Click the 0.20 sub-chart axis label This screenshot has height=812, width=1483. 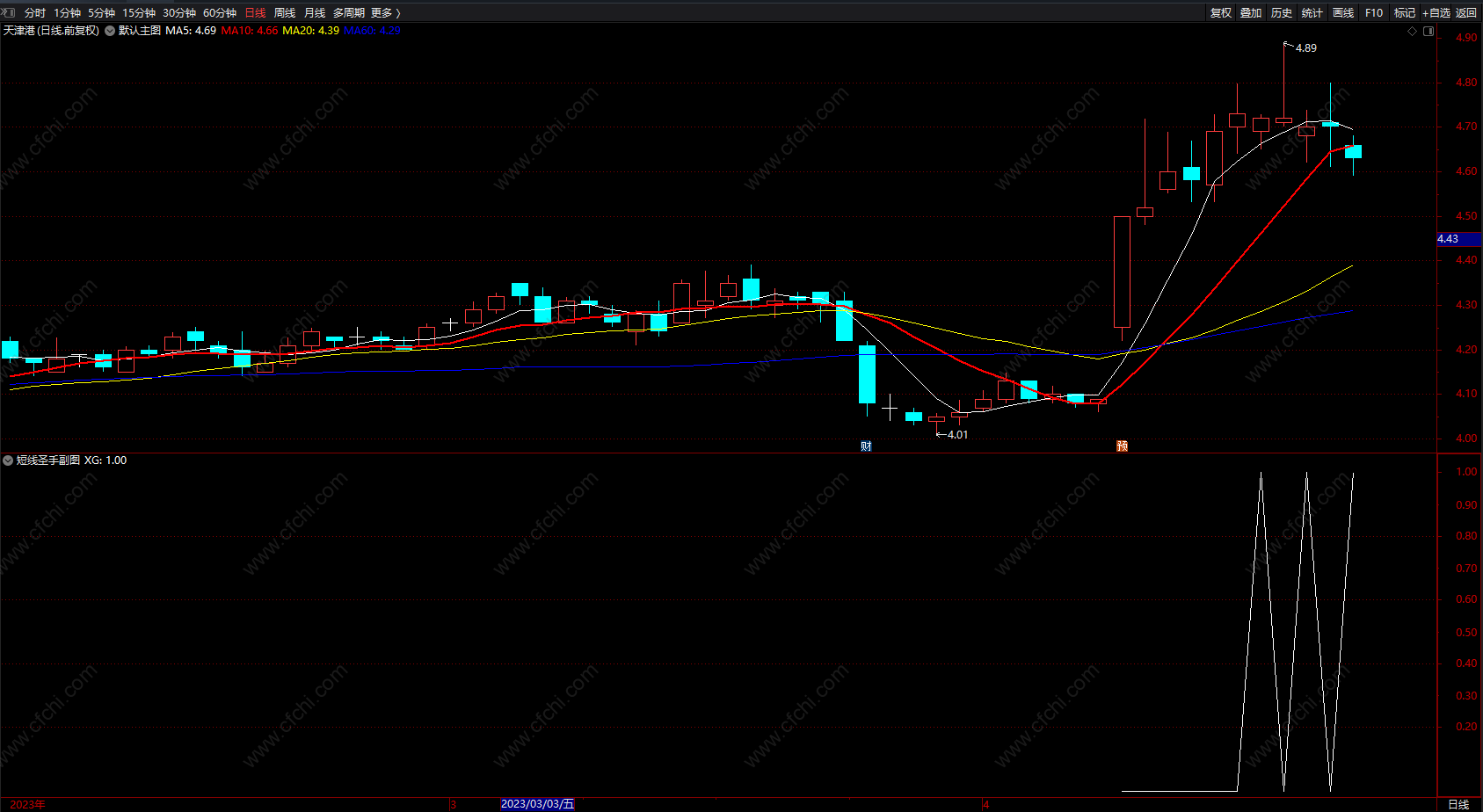1466,727
